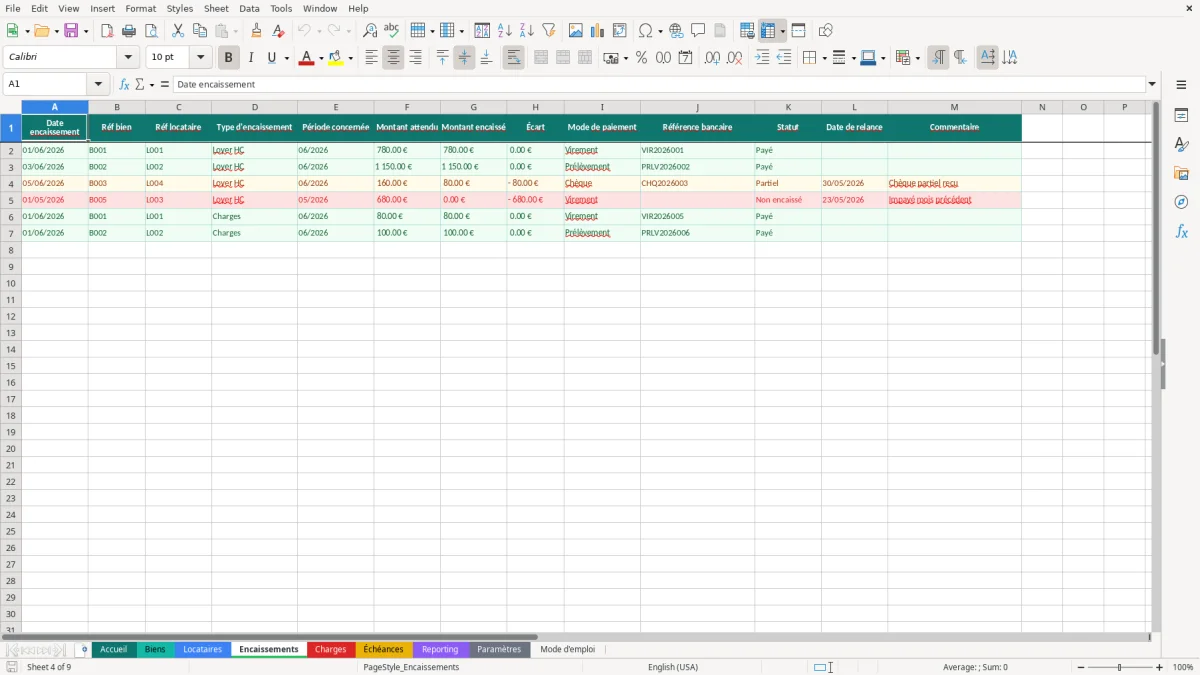Toggle Wrap Text
Viewport: 1200px width, 675px height.
pos(513,58)
